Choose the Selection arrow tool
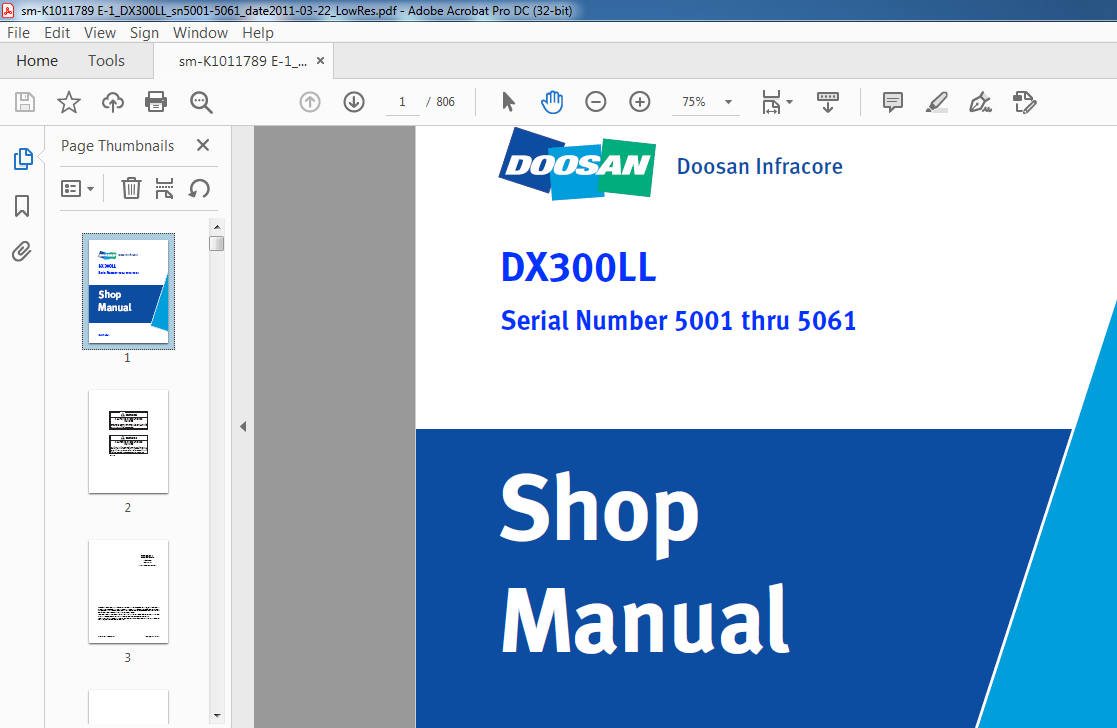Image resolution: width=1117 pixels, height=728 pixels. point(508,102)
